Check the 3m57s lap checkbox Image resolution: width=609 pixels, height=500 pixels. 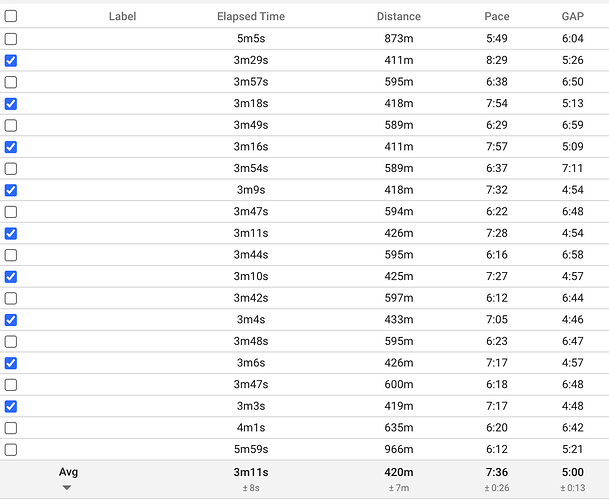10,82
